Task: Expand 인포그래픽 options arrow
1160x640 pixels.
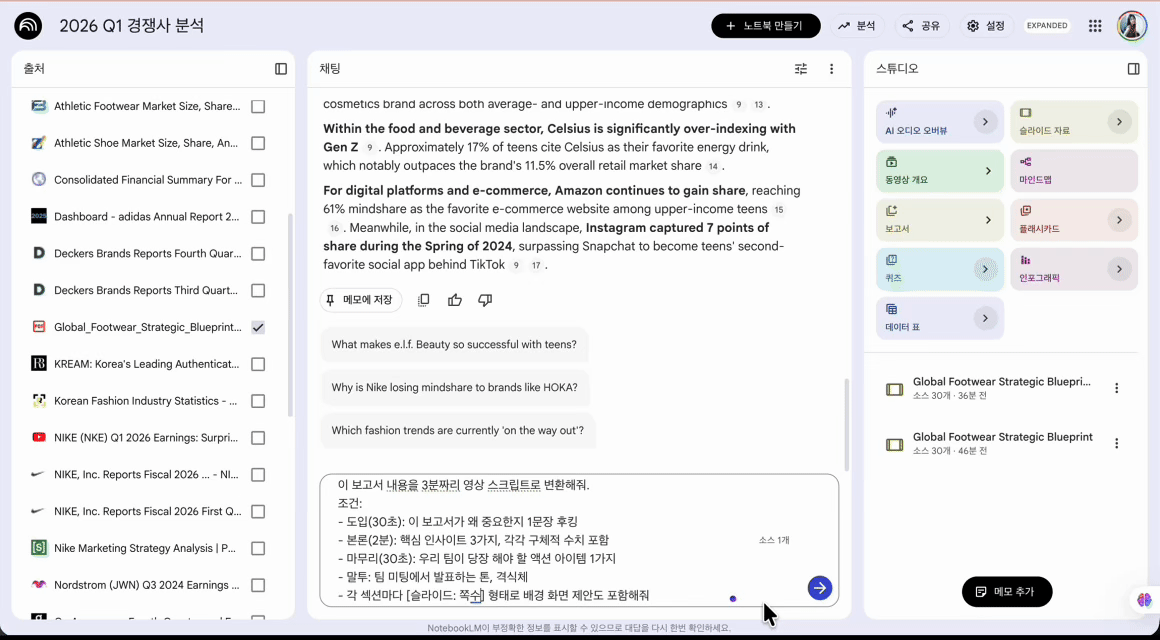Action: tap(1119, 269)
